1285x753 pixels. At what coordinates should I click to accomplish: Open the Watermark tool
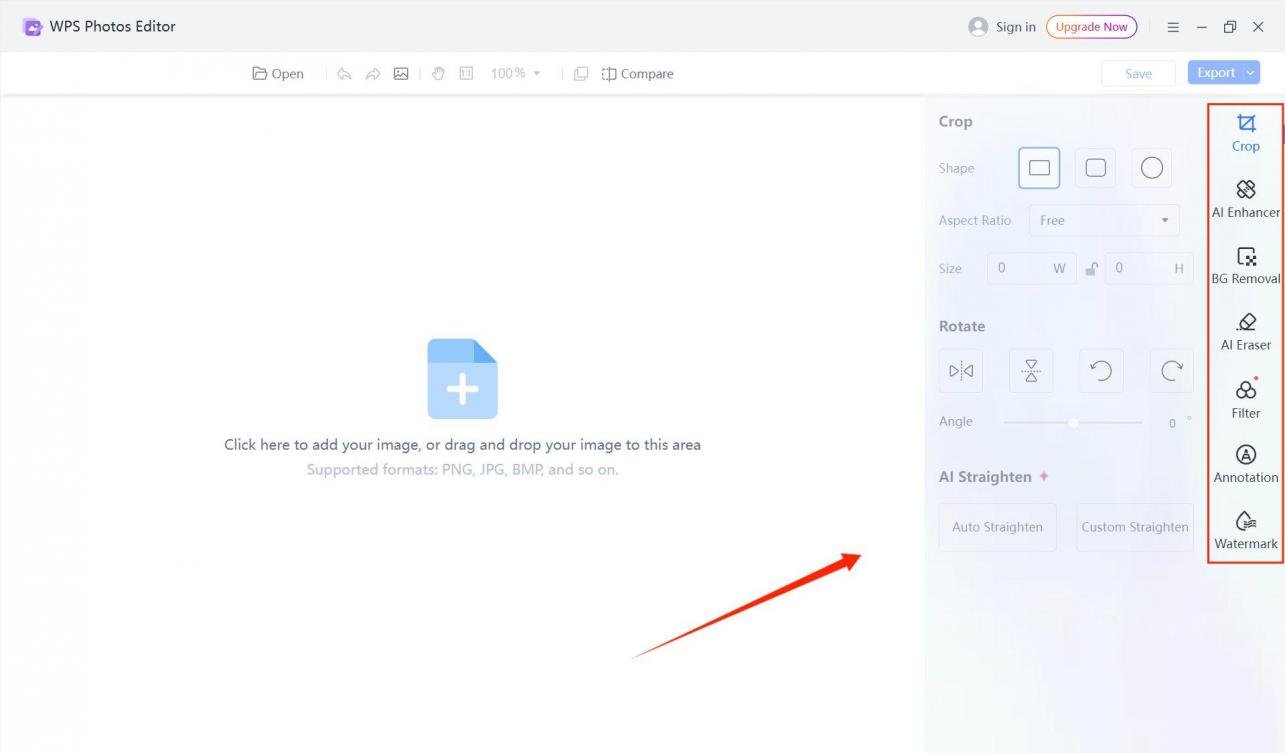click(1245, 531)
